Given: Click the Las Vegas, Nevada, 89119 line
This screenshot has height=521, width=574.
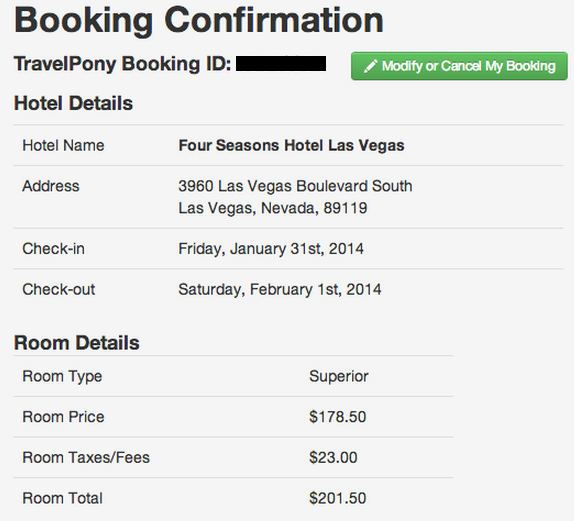Looking at the screenshot, I should click(x=273, y=208).
